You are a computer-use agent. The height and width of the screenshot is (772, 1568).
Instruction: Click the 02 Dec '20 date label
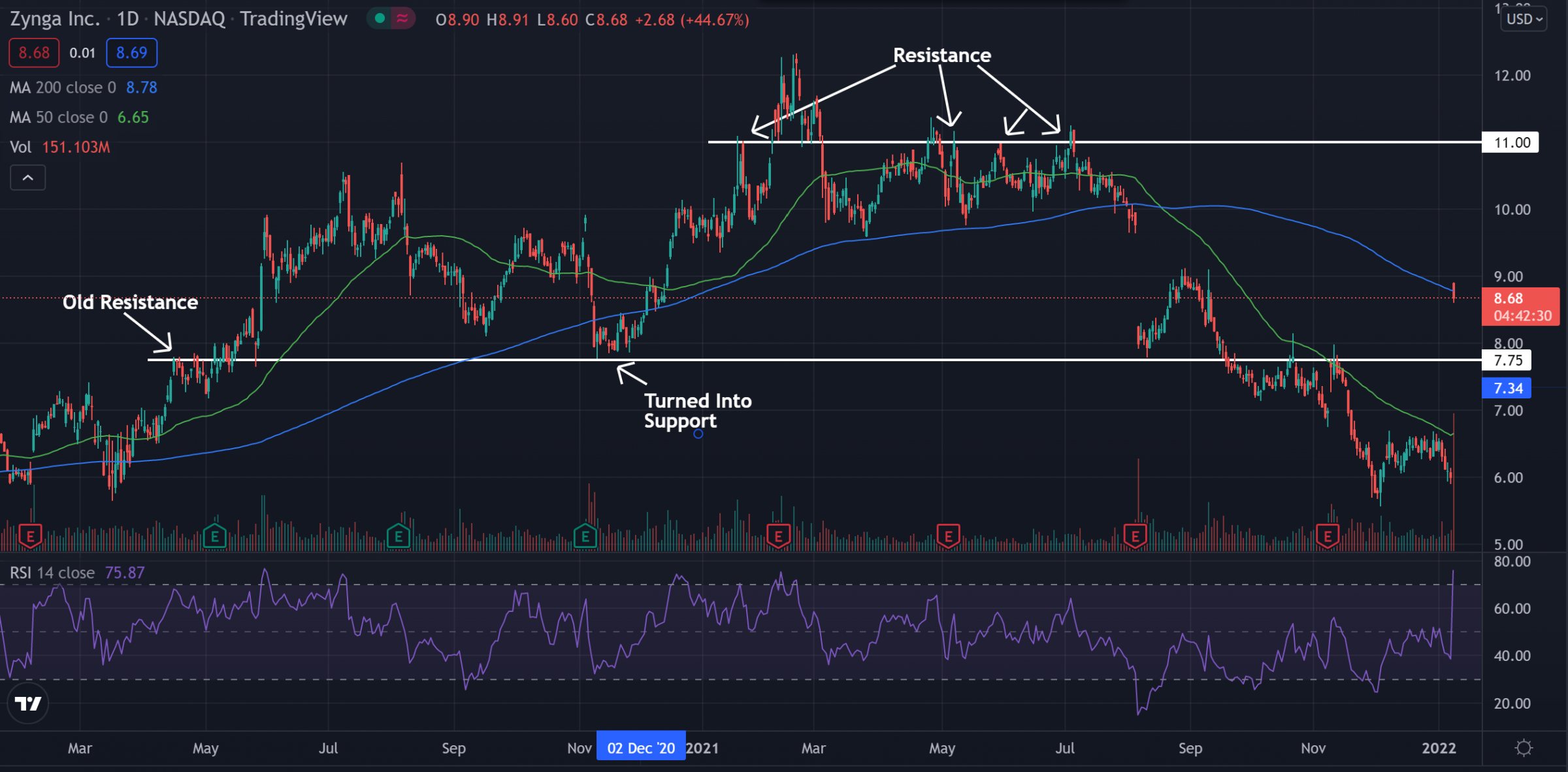tap(641, 748)
